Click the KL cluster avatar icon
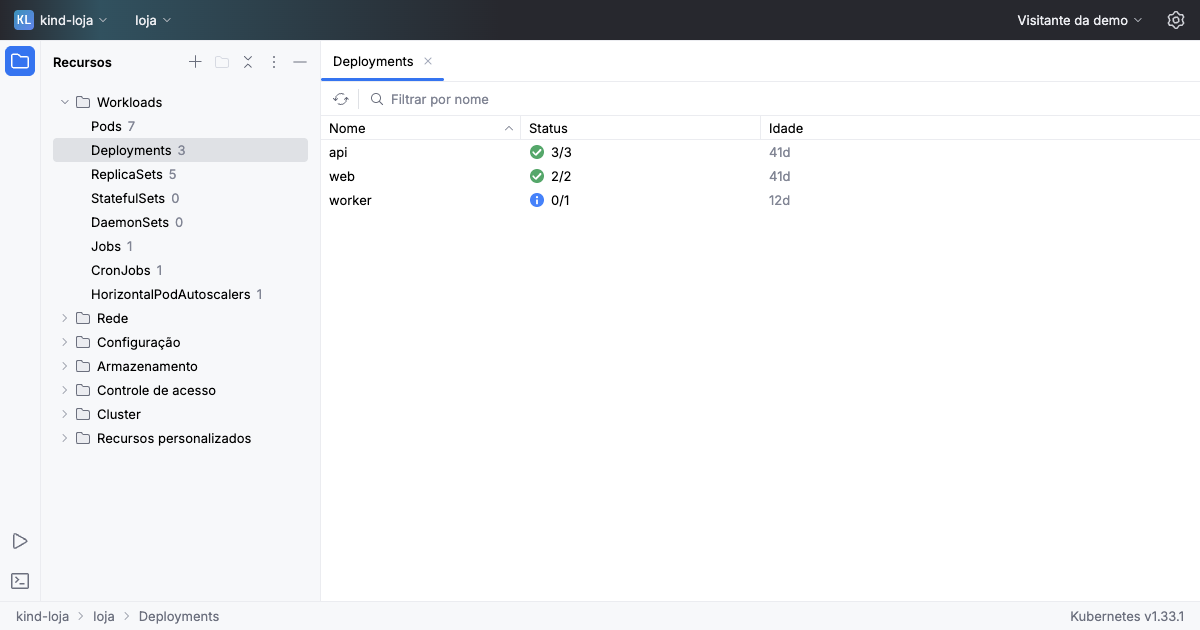1200x630 pixels. pyautogui.click(x=23, y=20)
